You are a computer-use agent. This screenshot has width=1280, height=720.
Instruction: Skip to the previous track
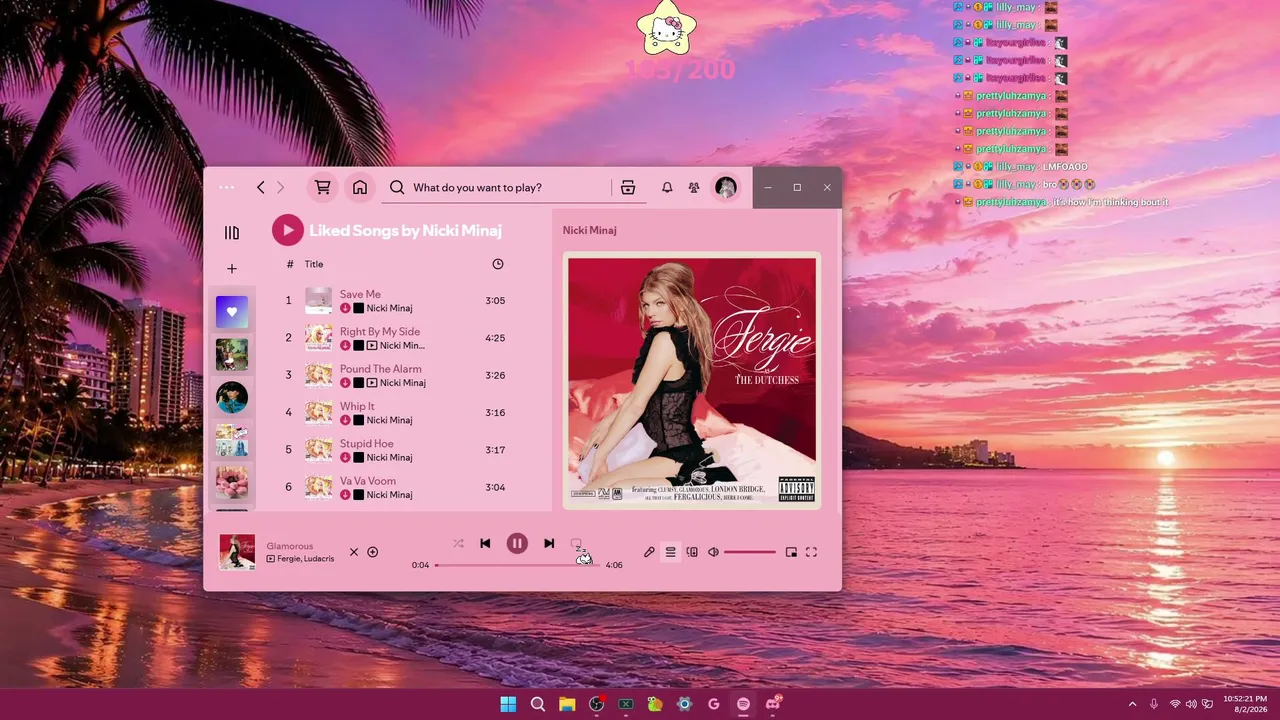pos(485,544)
